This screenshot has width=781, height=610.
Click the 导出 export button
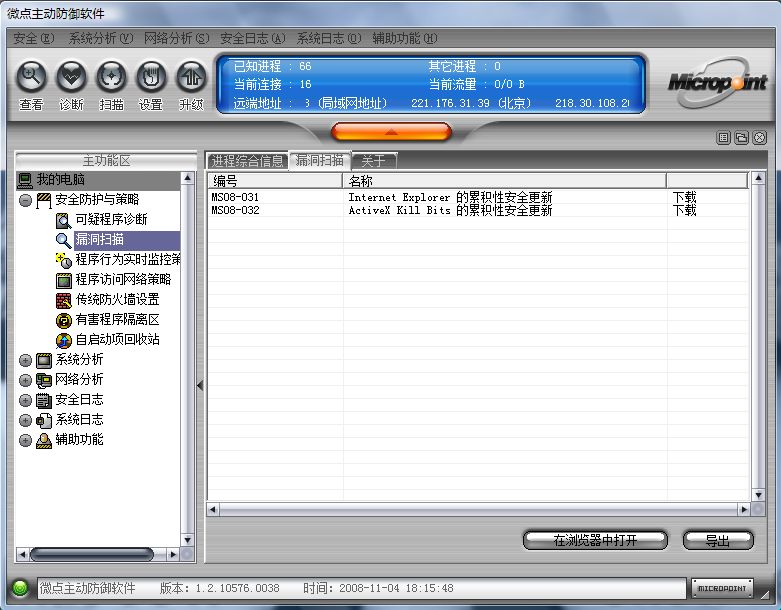[718, 540]
